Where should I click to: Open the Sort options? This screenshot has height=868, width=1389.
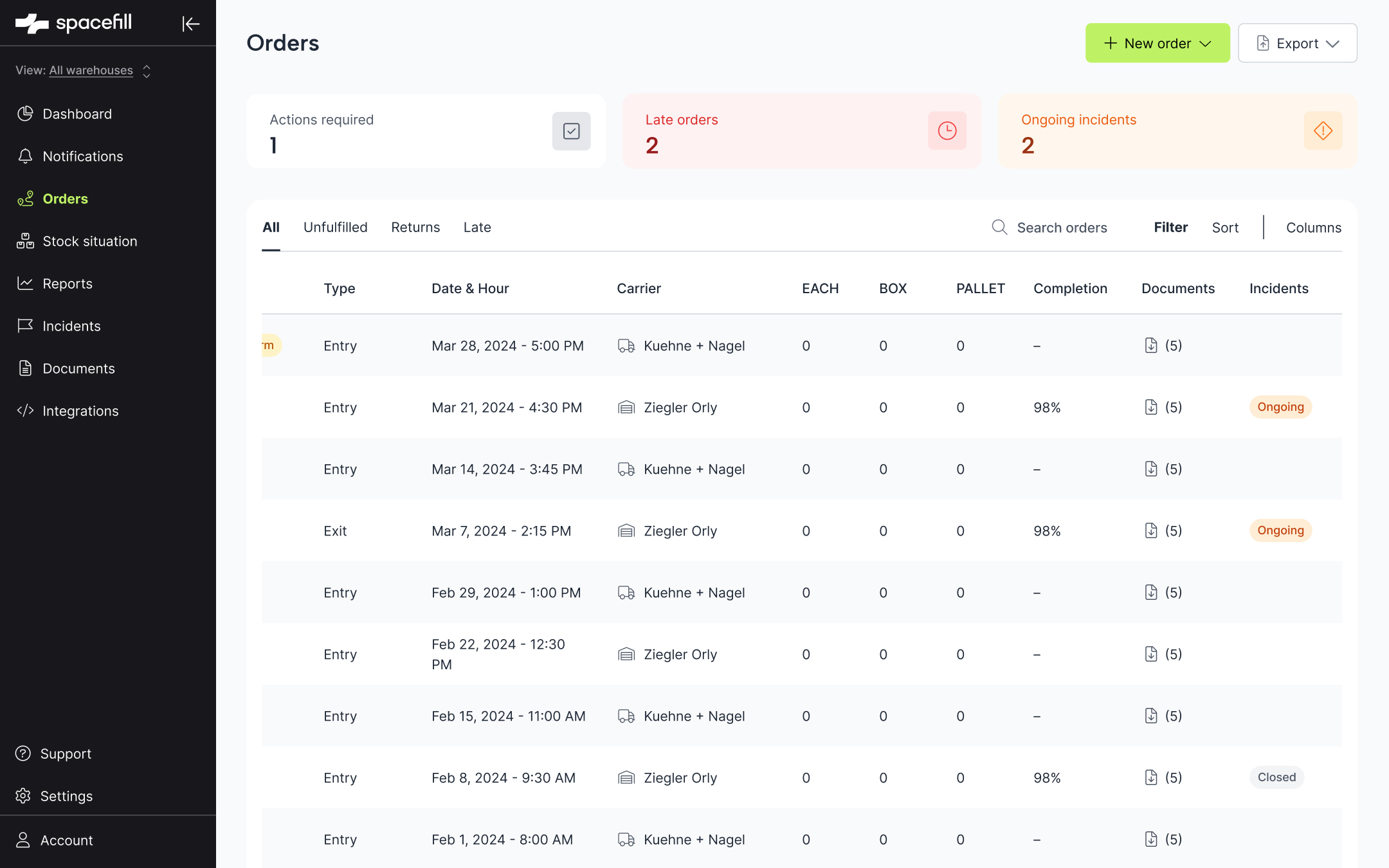[1225, 228]
